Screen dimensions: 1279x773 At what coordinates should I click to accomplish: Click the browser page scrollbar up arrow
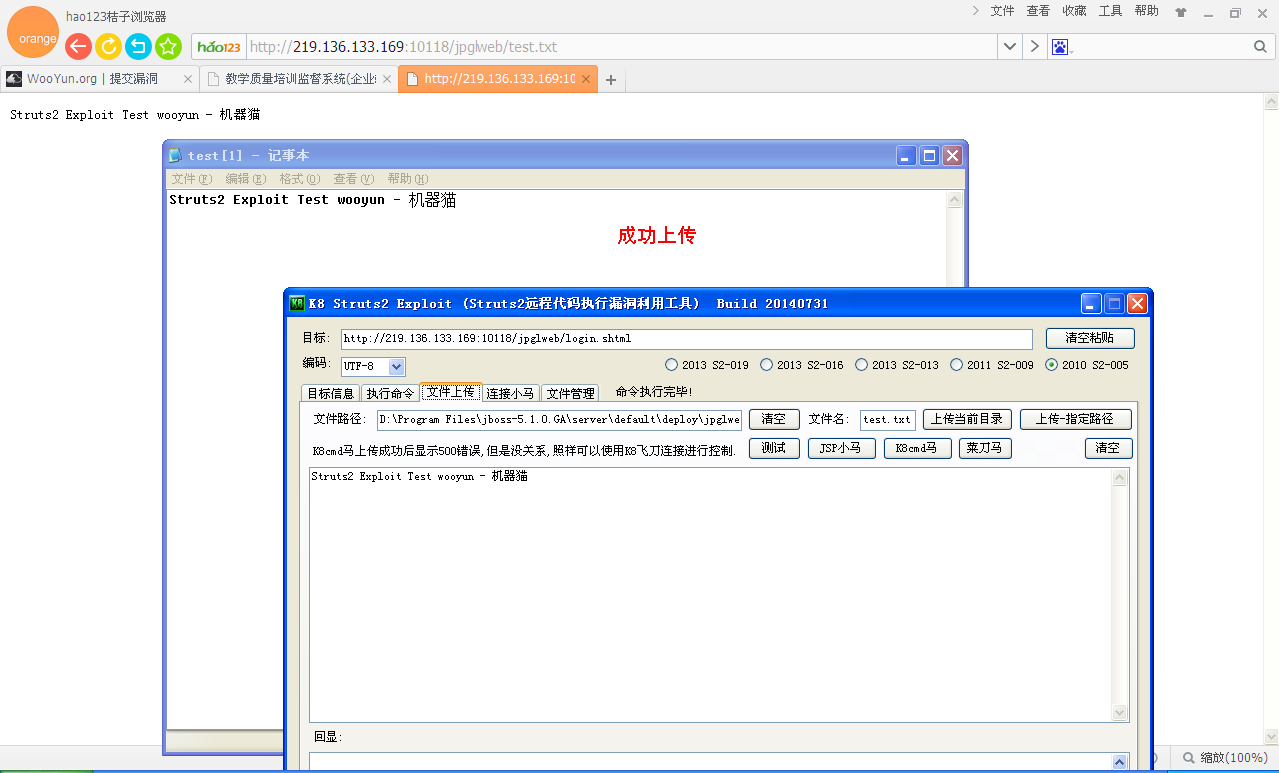pos(1271,101)
